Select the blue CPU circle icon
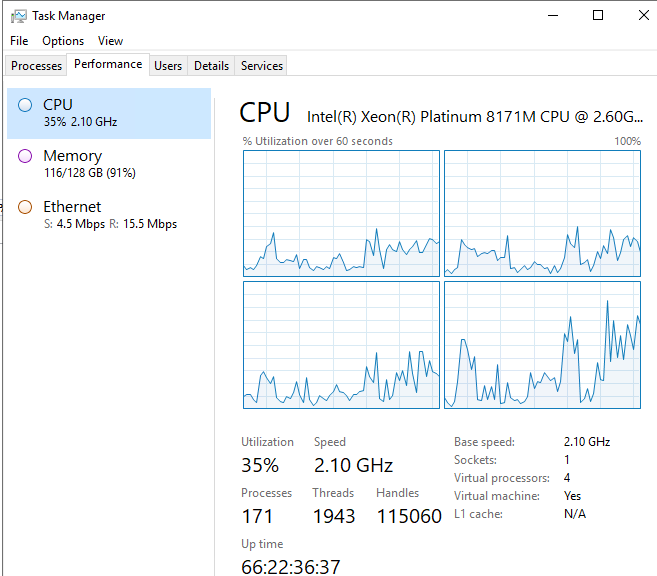This screenshot has height=576, width=657. click(25, 104)
